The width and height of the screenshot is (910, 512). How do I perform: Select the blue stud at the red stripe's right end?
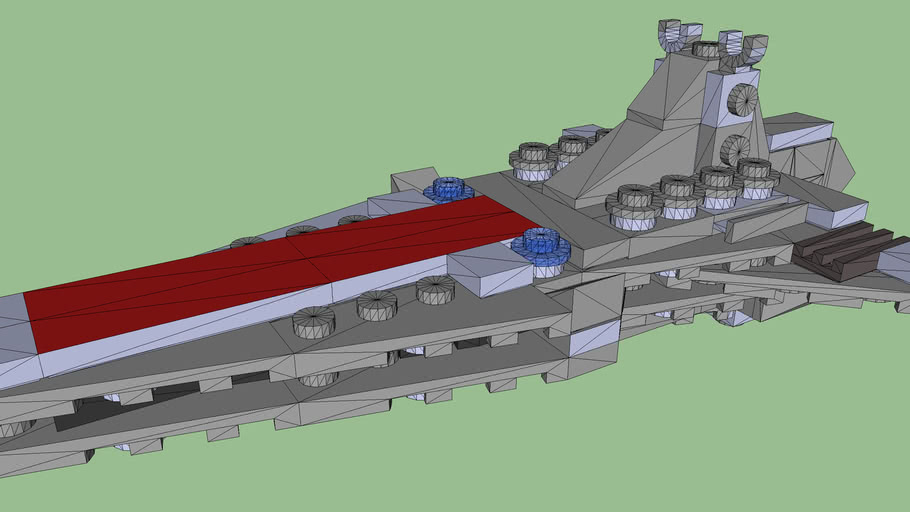pos(542,245)
